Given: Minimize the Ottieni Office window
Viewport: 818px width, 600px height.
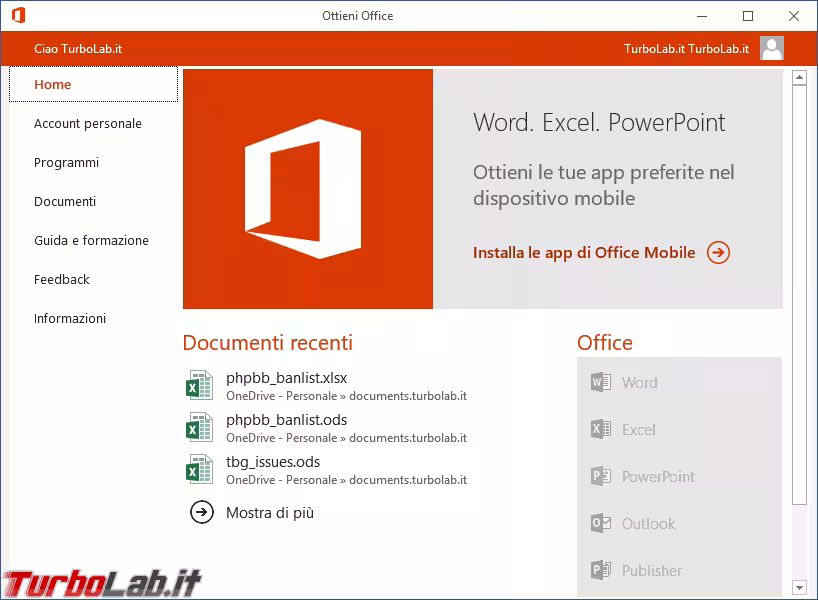Looking at the screenshot, I should (x=702, y=16).
